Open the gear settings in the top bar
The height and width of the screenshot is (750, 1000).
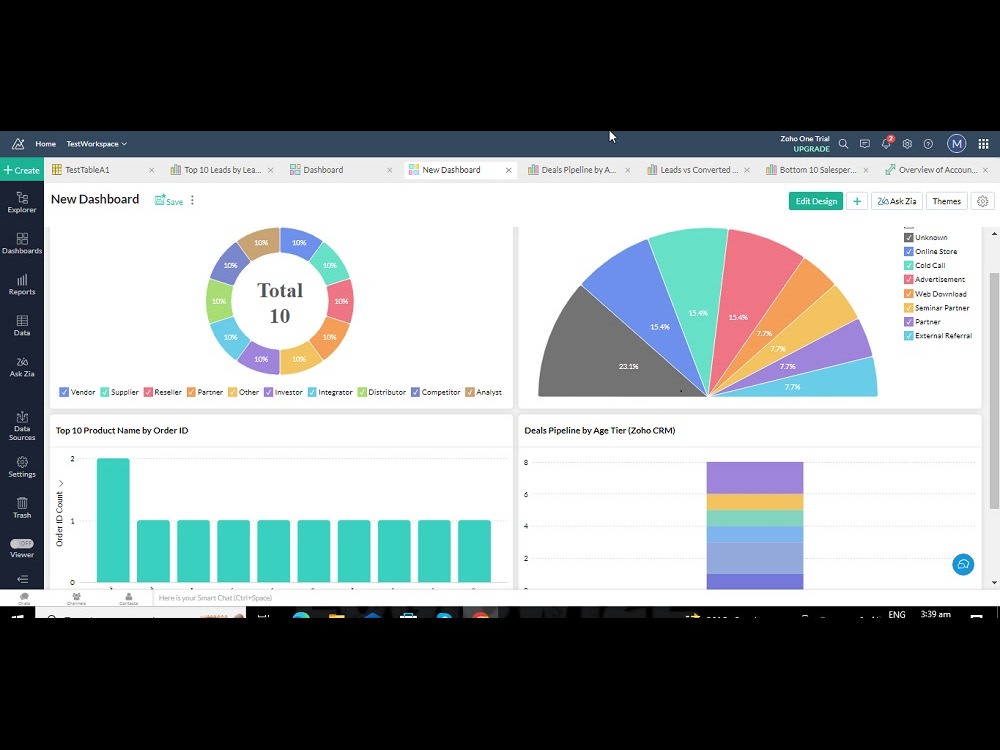907,144
